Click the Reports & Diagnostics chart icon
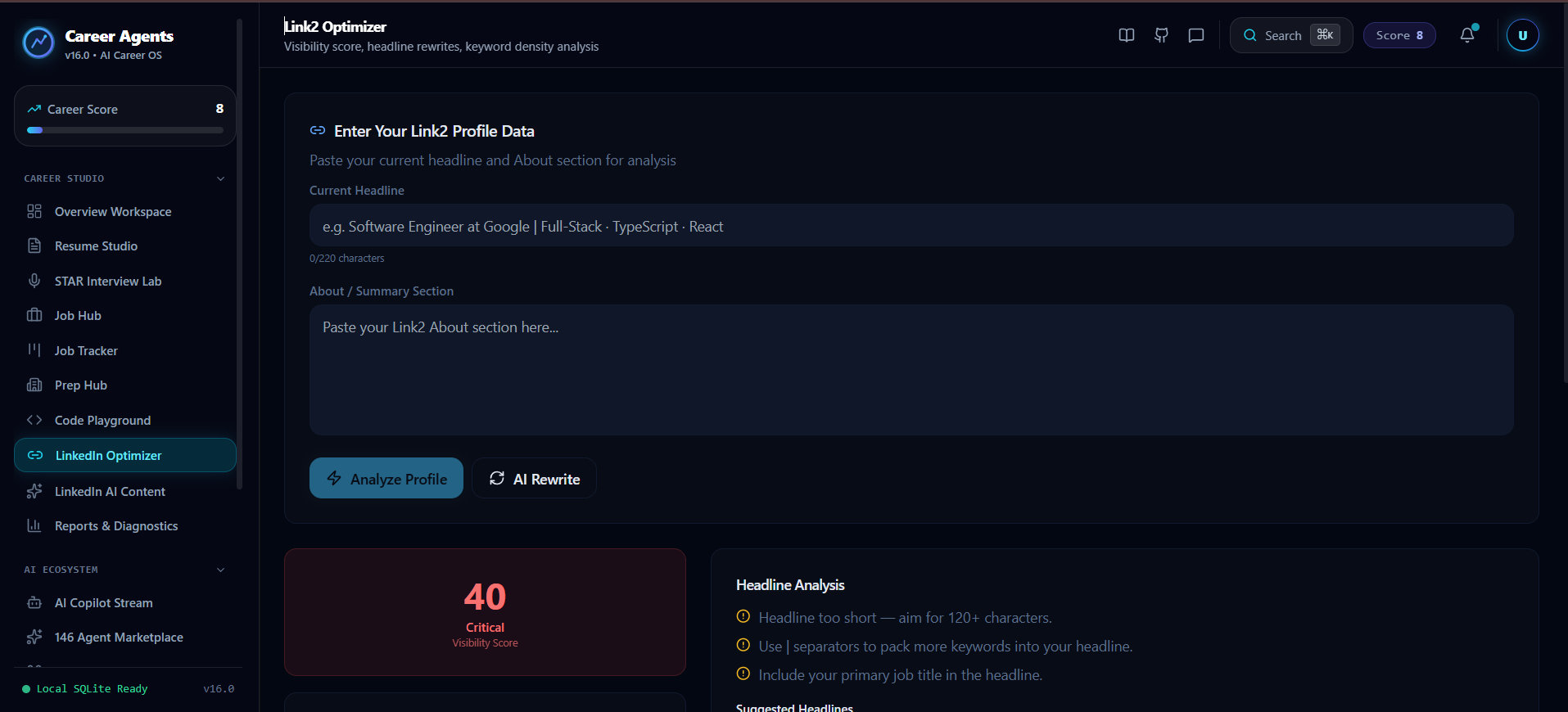This screenshot has width=1568, height=712. pos(34,525)
